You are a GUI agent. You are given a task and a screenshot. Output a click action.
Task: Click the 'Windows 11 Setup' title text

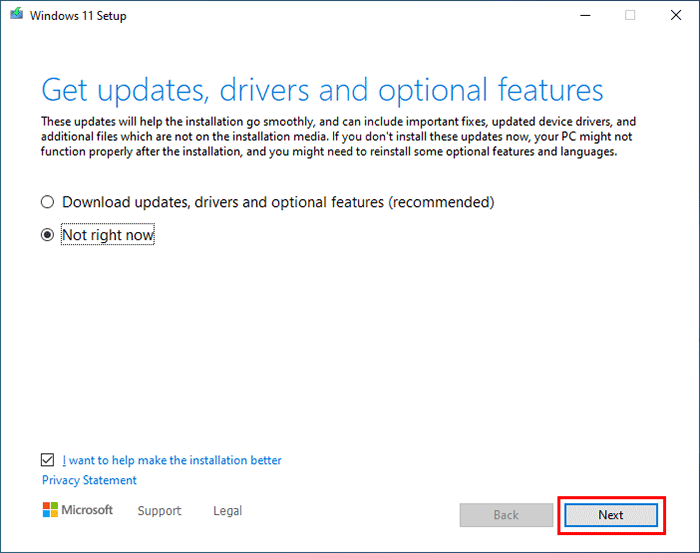[78, 16]
